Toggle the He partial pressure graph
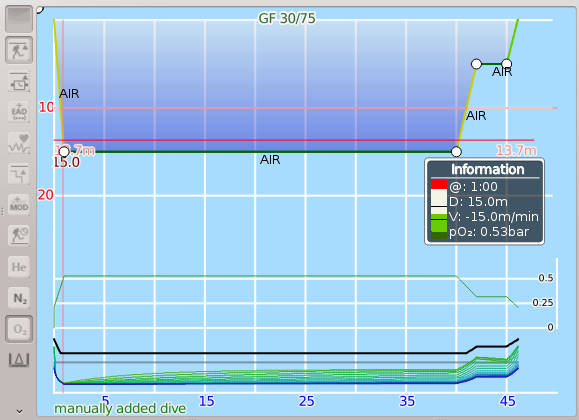Screen dimensions: 579x420 pyautogui.click(x=19, y=267)
